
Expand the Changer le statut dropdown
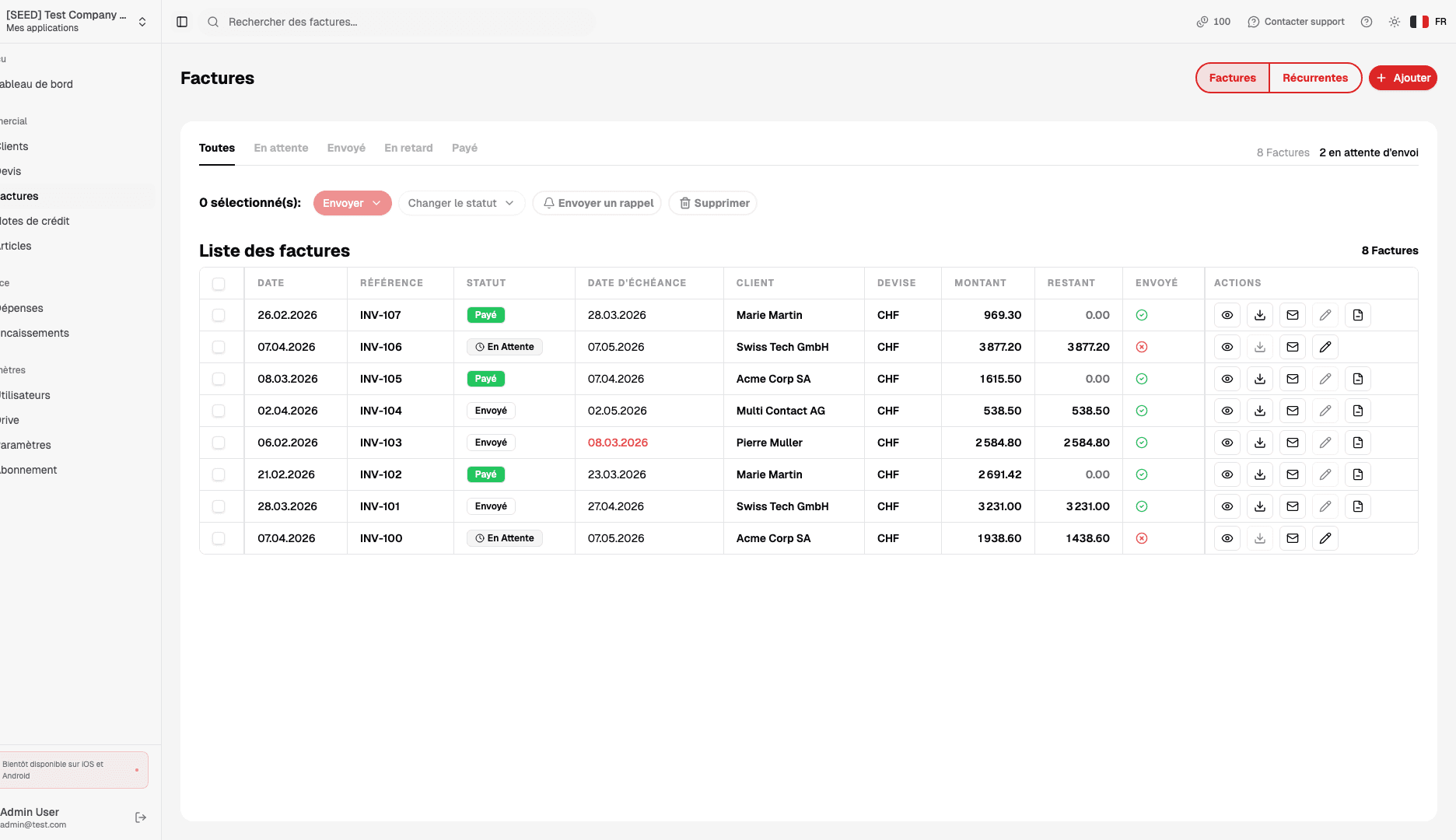tap(460, 203)
